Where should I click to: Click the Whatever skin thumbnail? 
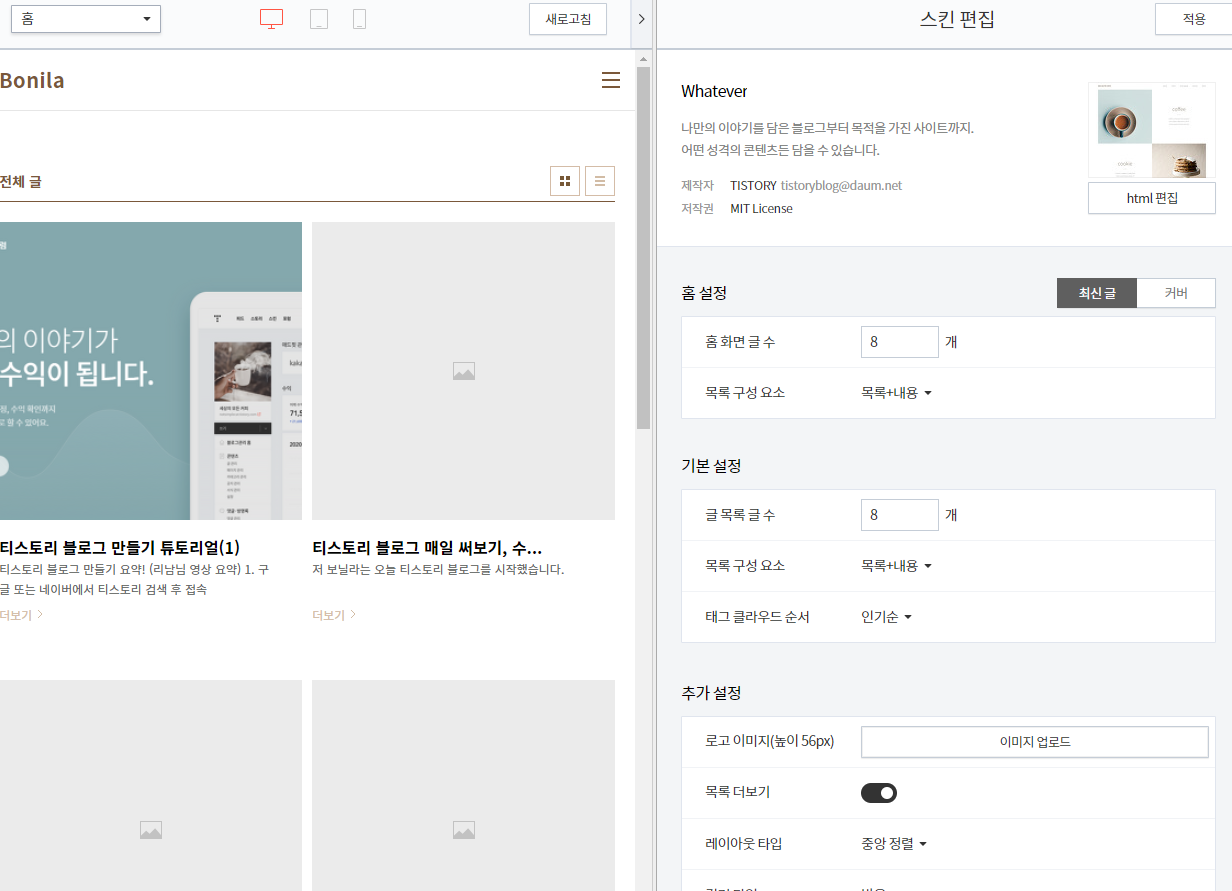(1152, 131)
